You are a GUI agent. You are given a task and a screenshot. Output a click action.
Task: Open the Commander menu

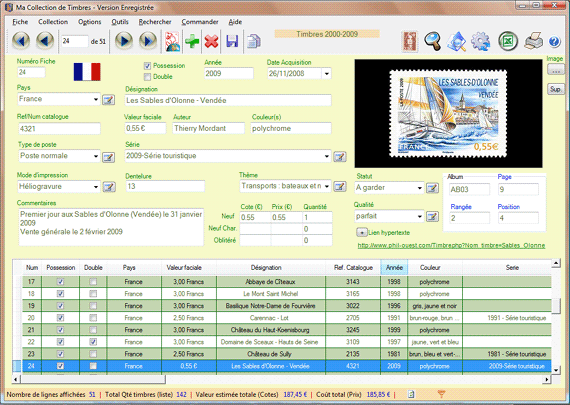[200, 22]
